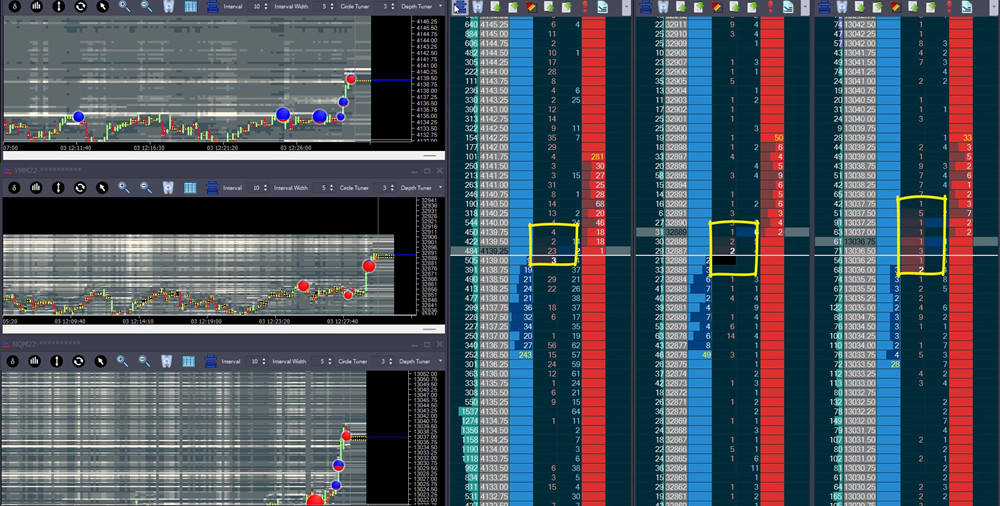Screen dimensions: 1000x506
Task: Zoom in on the YMM22 chart
Action: click(124, 188)
